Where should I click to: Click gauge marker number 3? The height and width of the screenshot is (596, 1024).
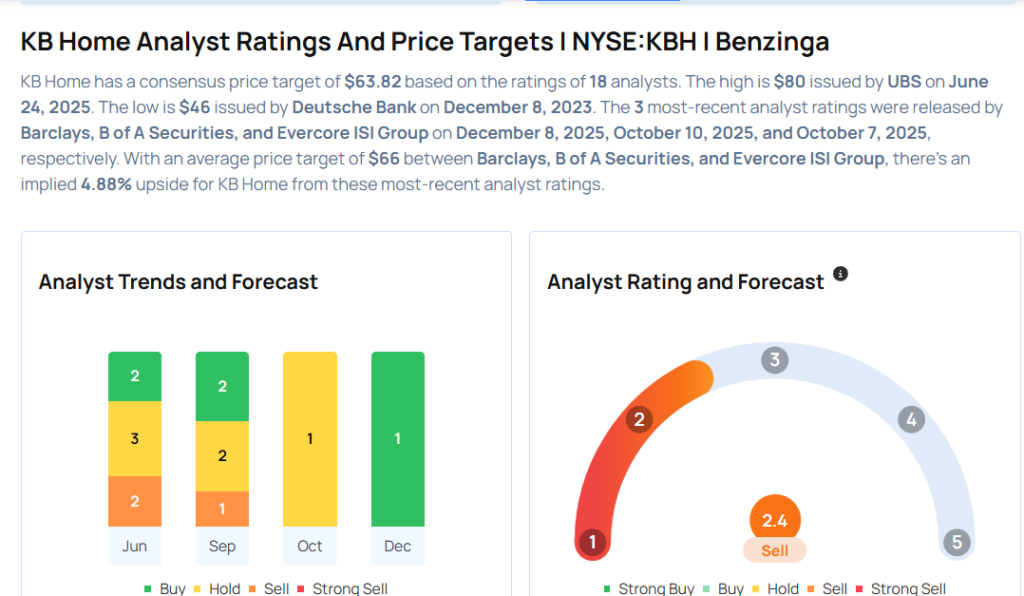tap(774, 360)
